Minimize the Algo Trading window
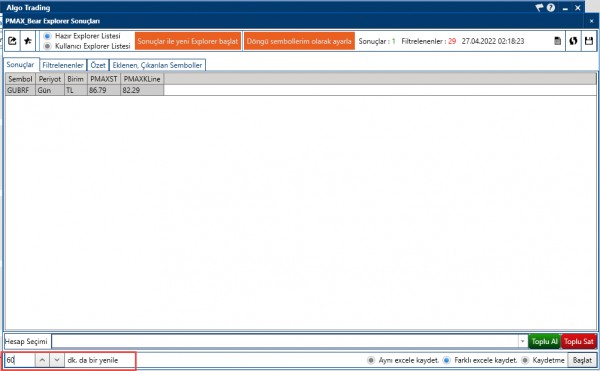This screenshot has width=600, height=371. pos(565,8)
